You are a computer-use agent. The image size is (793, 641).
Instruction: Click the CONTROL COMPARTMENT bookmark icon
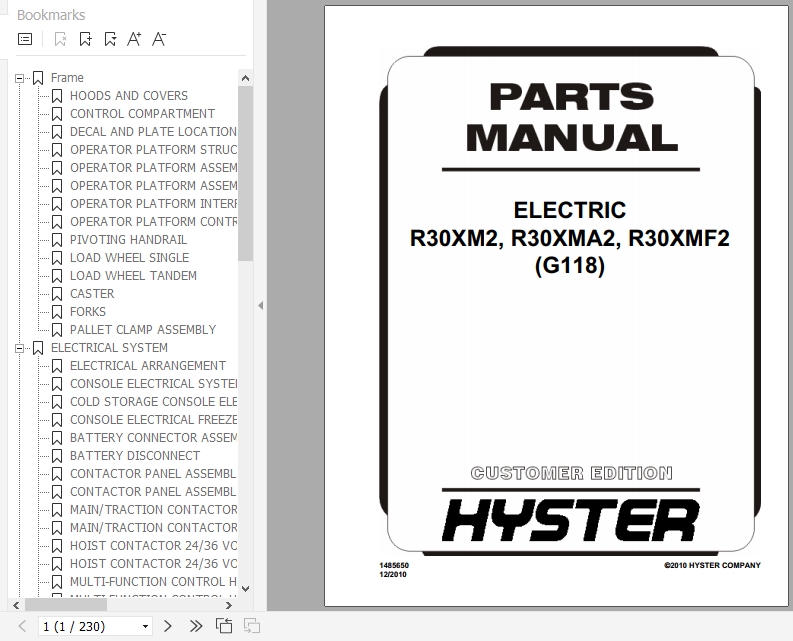pyautogui.click(x=57, y=114)
